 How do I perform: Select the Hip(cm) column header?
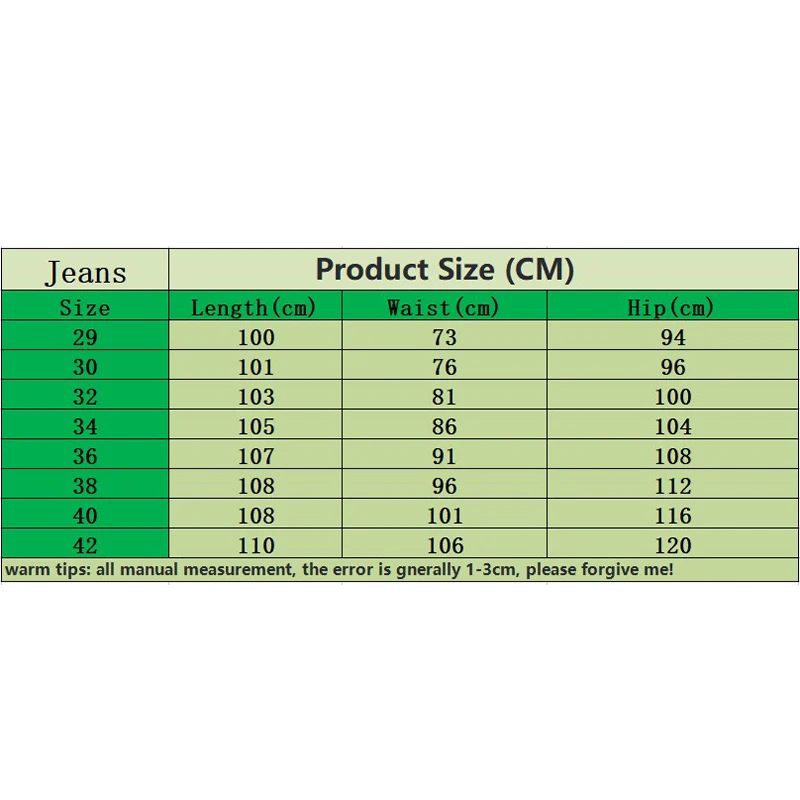672,307
